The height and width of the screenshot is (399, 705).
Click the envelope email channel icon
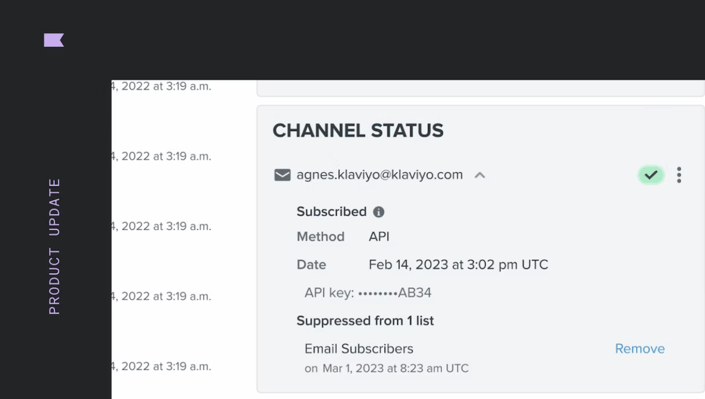[x=282, y=175]
